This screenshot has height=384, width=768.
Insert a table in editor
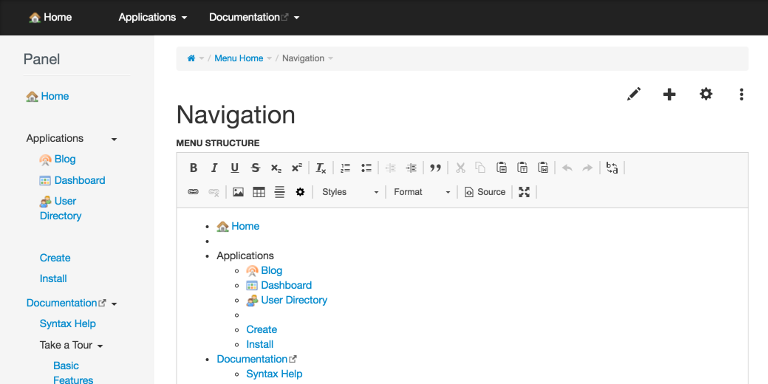(x=259, y=192)
